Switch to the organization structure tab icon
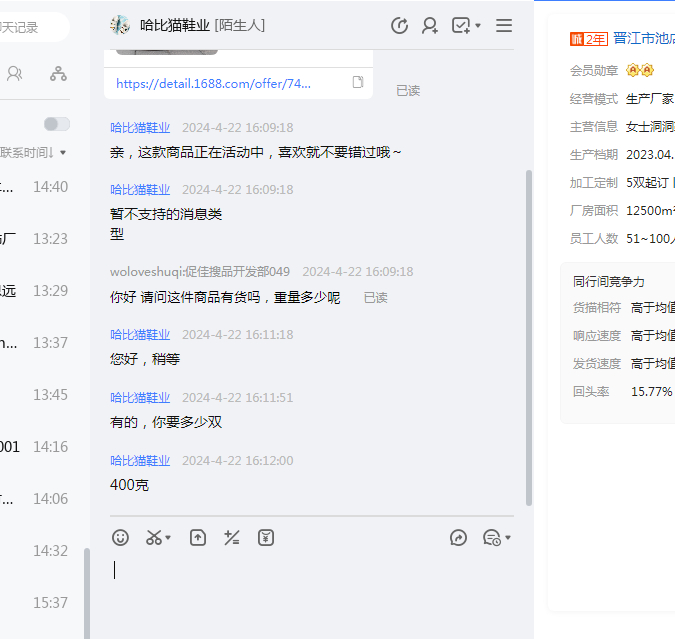 pyautogui.click(x=58, y=73)
